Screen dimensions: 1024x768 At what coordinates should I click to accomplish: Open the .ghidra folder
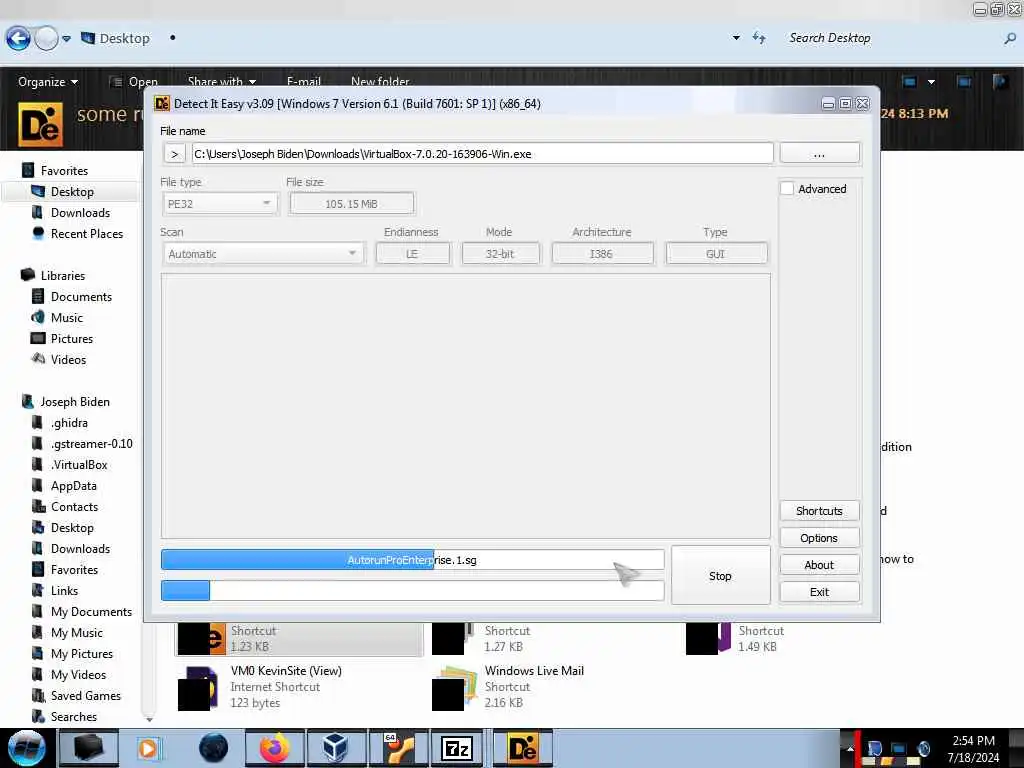point(69,423)
